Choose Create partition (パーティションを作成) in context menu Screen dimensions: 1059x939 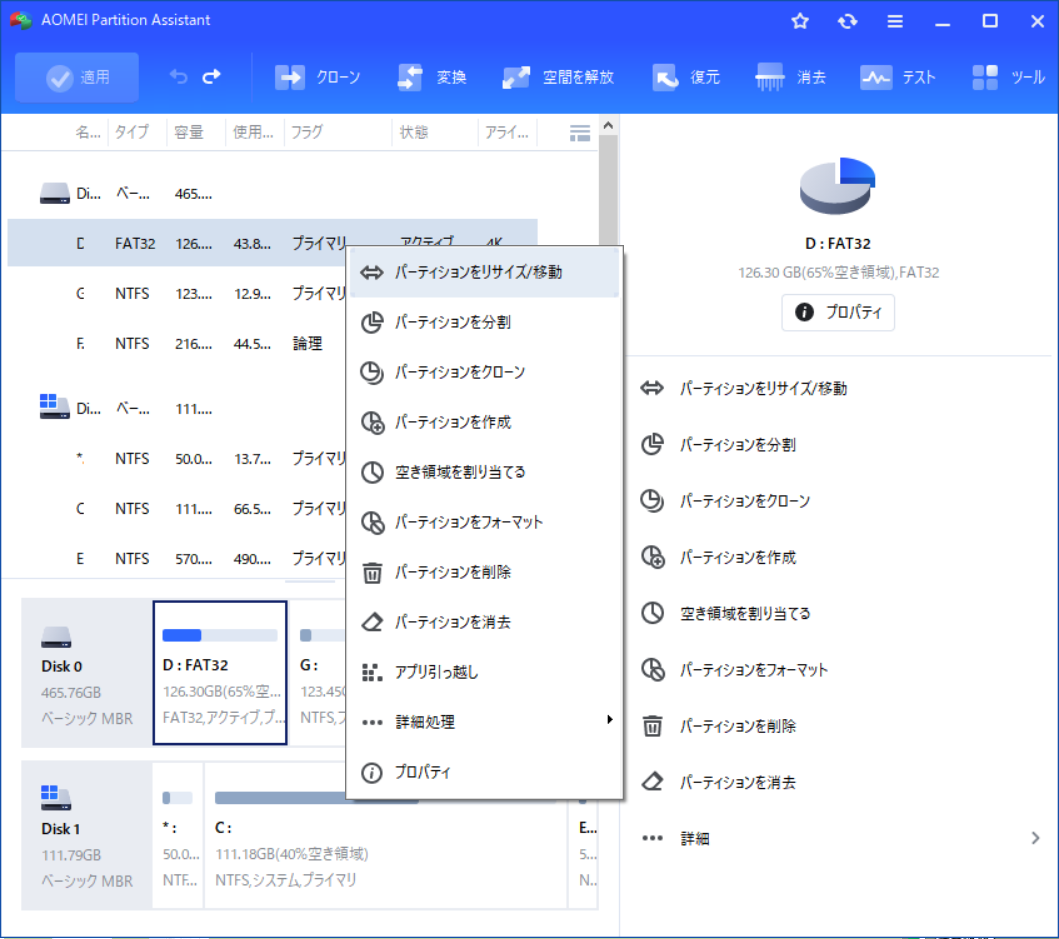point(484,422)
